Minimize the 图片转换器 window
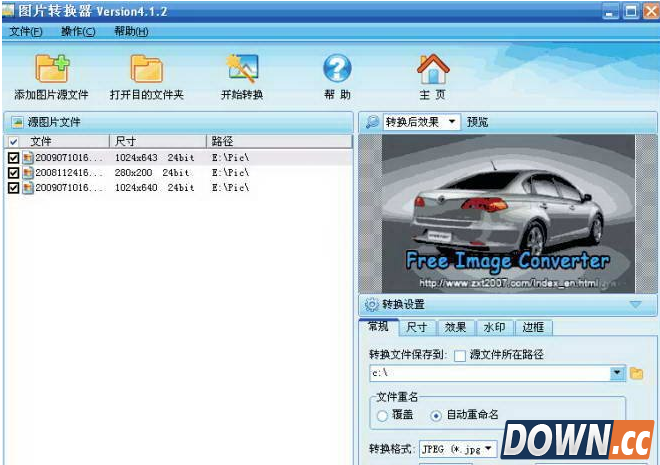Image resolution: width=660 pixels, height=465 pixels. click(610, 12)
